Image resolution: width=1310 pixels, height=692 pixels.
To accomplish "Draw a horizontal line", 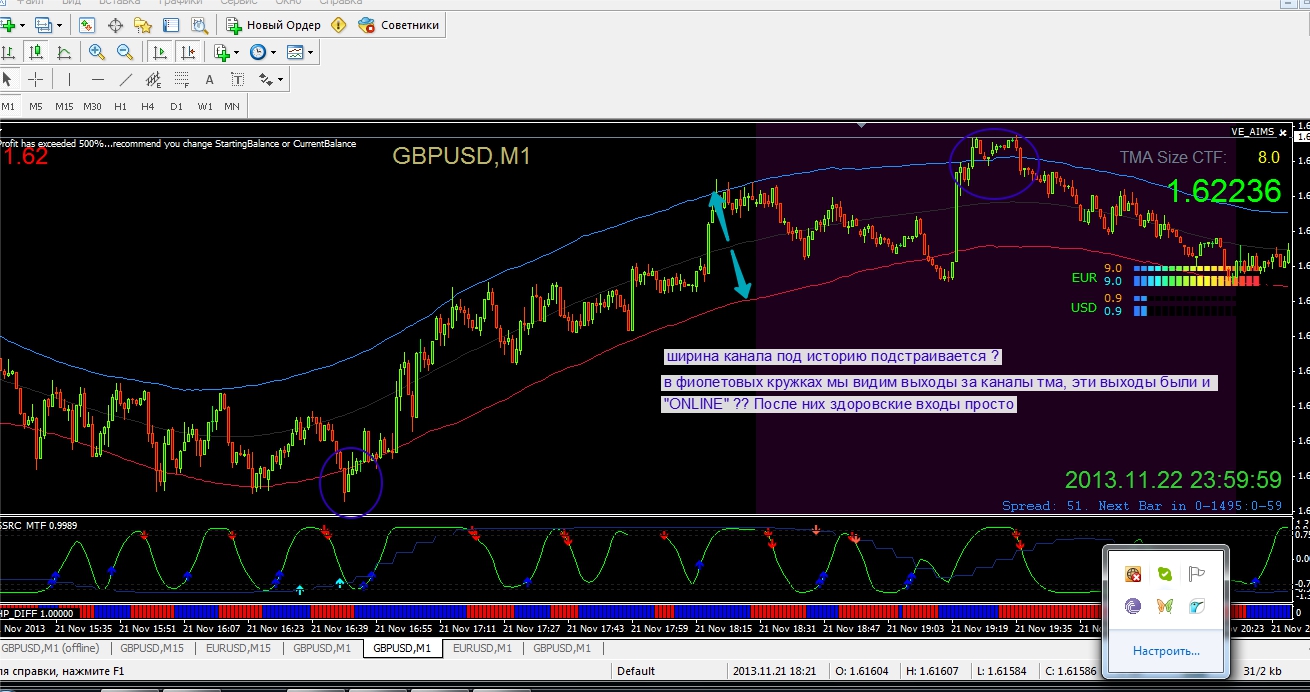I will tap(97, 79).
